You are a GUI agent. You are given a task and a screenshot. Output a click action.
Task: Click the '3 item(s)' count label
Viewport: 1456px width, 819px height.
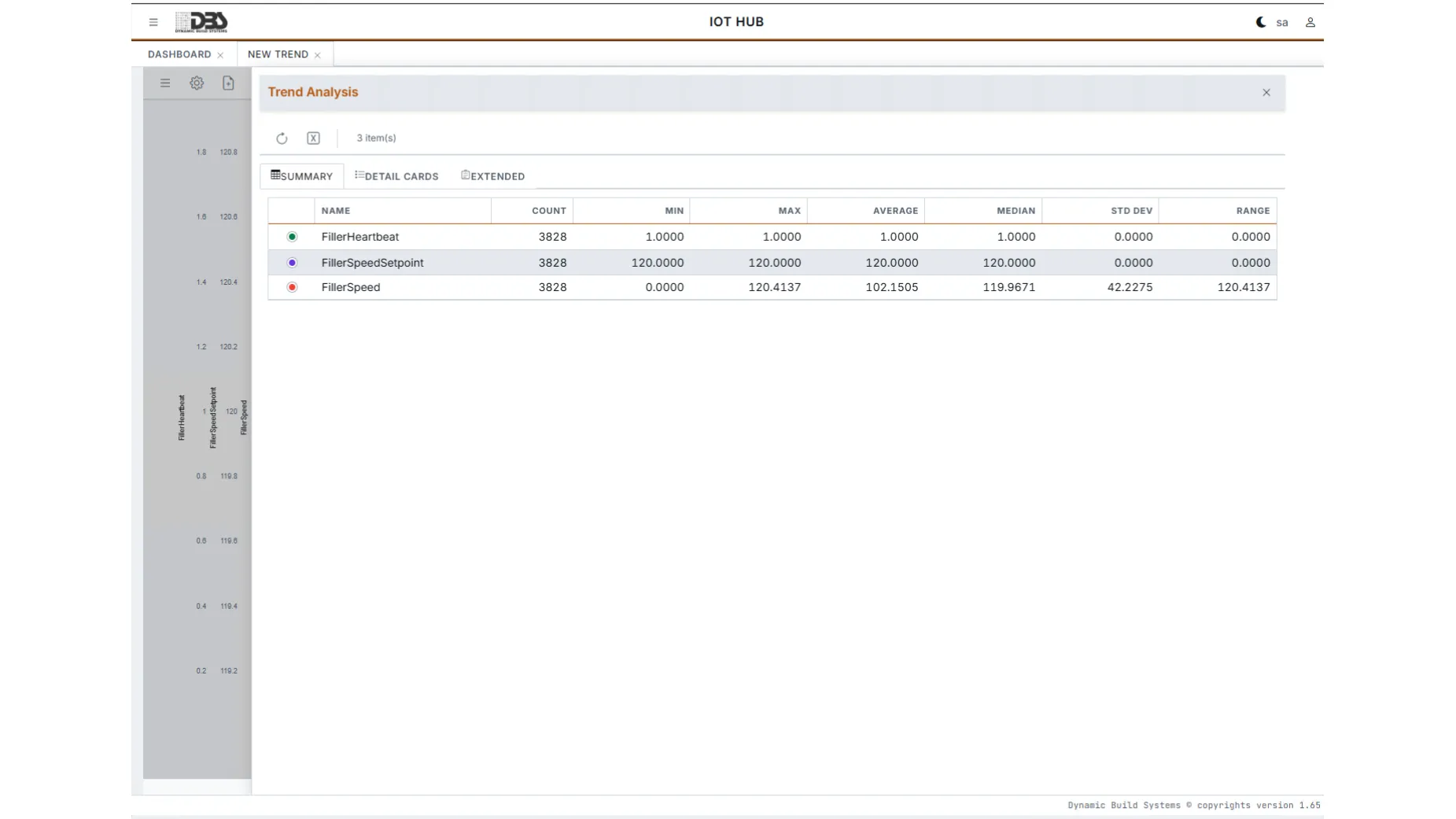(x=376, y=138)
